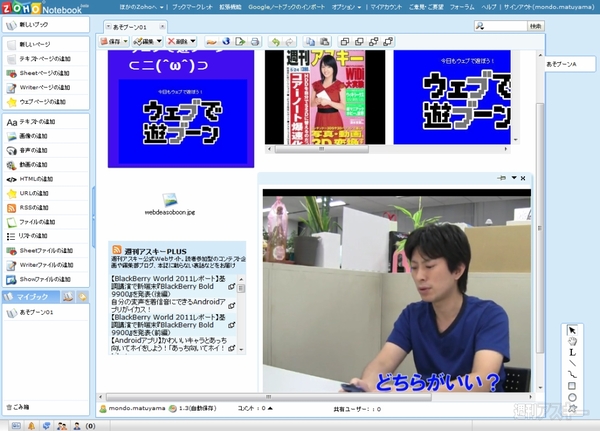Screen dimensions: 600x431
Task: Click the export page toolbar icon
Action: (x=240, y=41)
